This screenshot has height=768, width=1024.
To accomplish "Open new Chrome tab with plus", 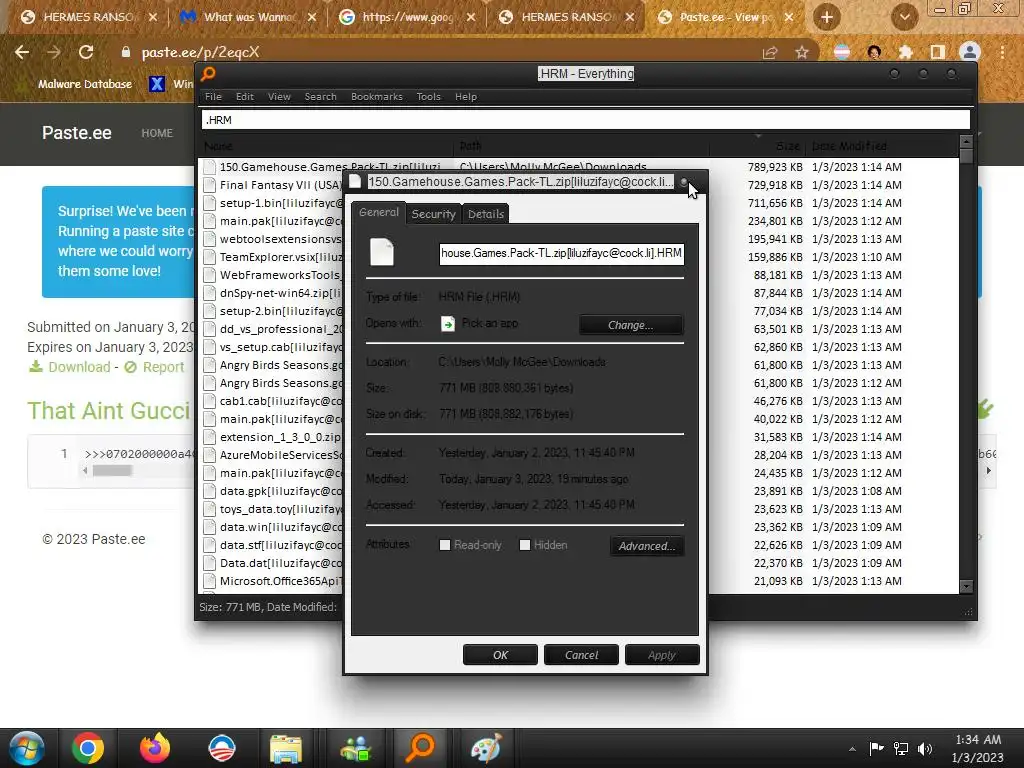I will pyautogui.click(x=827, y=17).
